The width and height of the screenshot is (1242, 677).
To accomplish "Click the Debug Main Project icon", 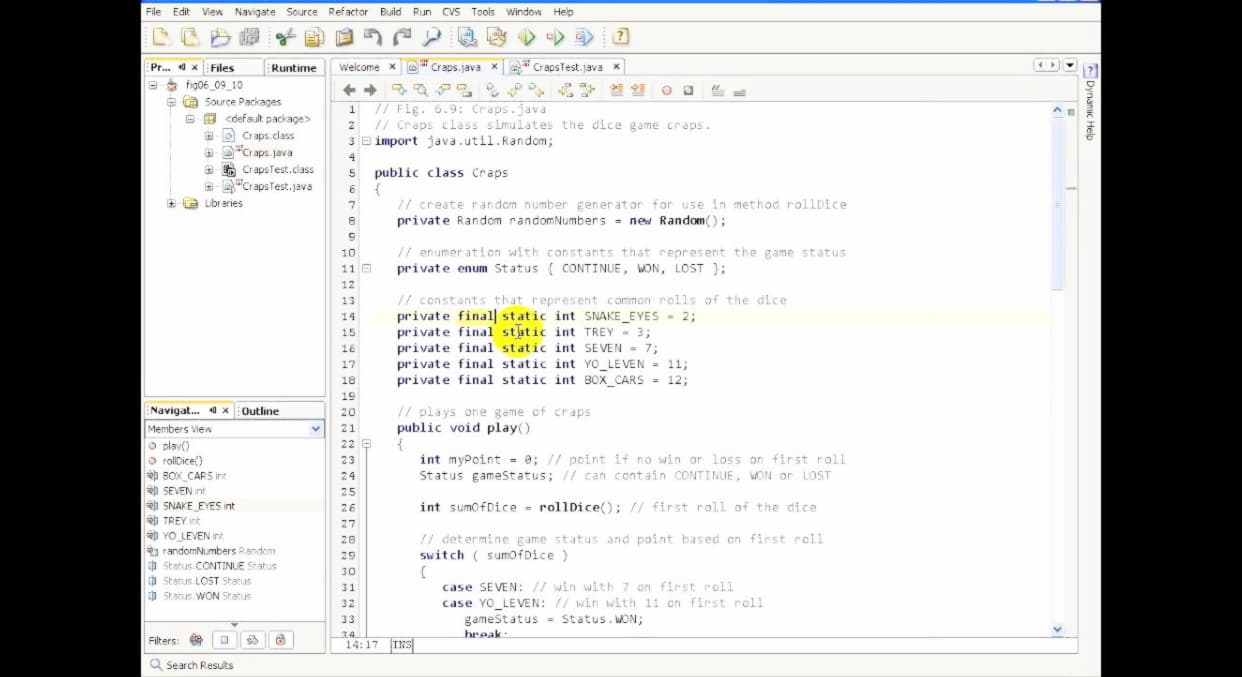I will click(555, 37).
